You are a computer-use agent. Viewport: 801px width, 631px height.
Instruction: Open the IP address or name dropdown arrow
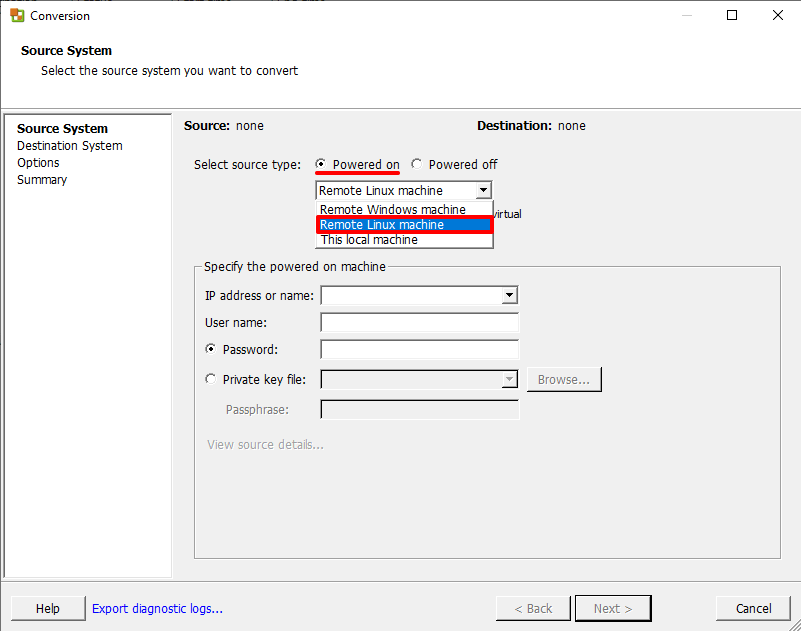(x=509, y=295)
